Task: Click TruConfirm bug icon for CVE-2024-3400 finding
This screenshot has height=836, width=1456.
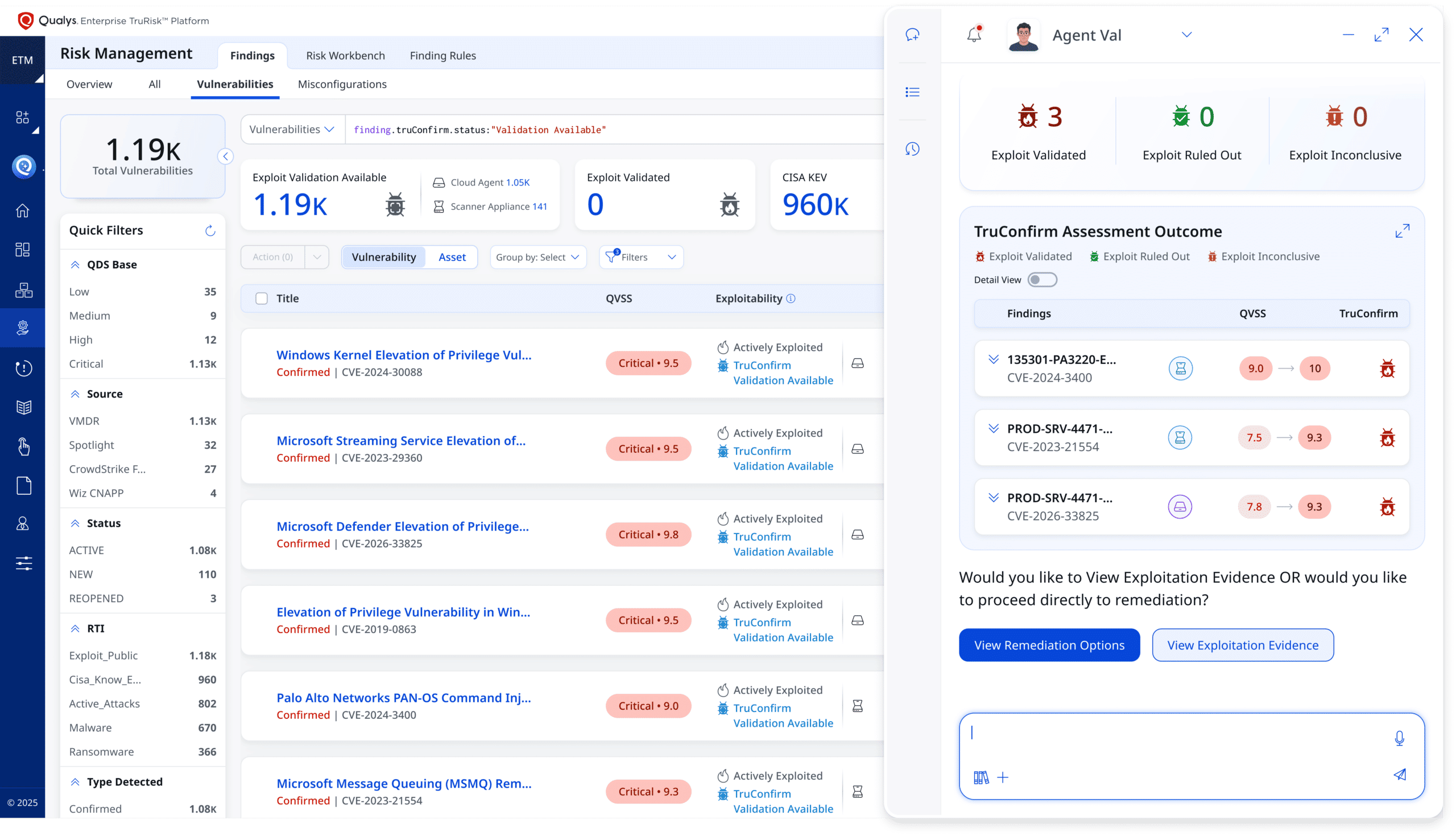Action: tap(1387, 369)
